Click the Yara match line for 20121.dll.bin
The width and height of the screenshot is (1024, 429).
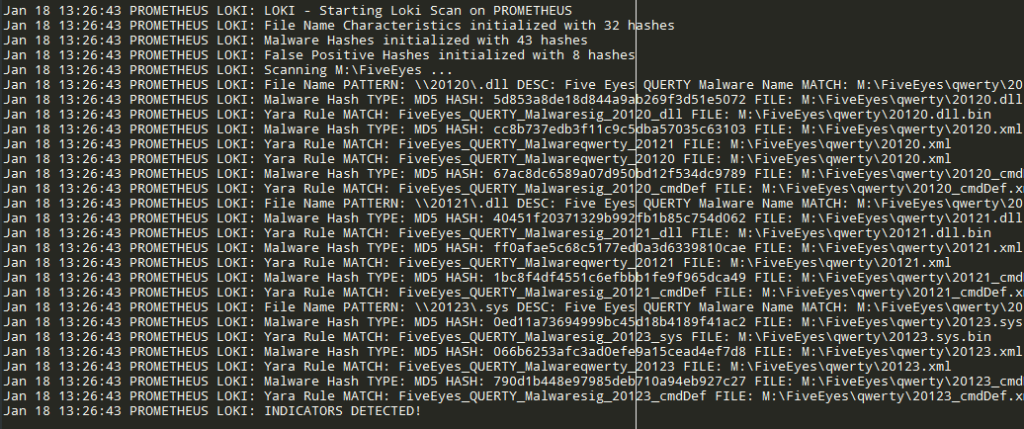497,233
